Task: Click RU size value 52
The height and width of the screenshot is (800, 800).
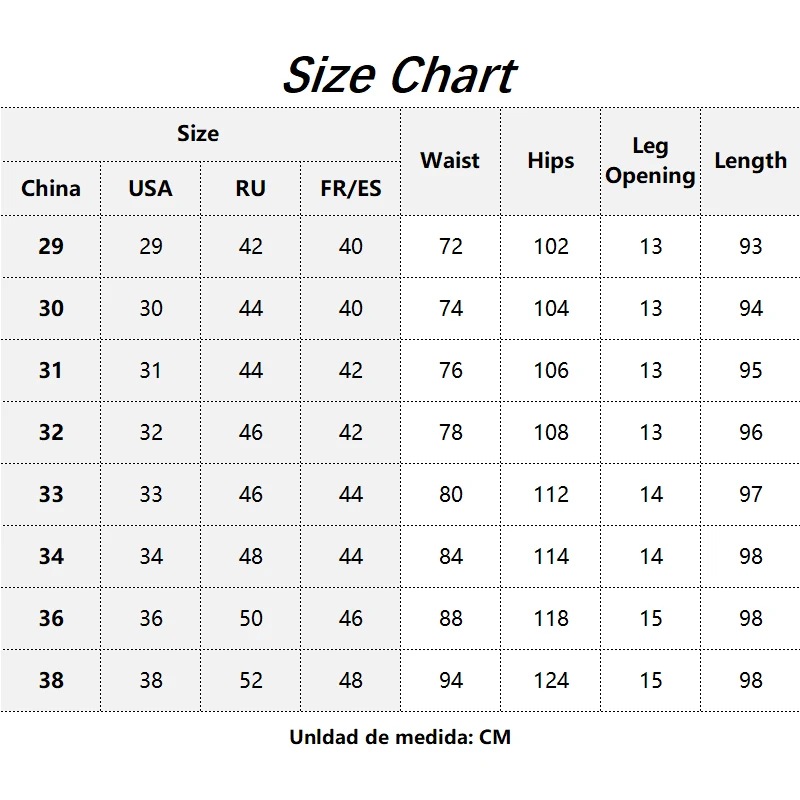Action: (x=250, y=680)
